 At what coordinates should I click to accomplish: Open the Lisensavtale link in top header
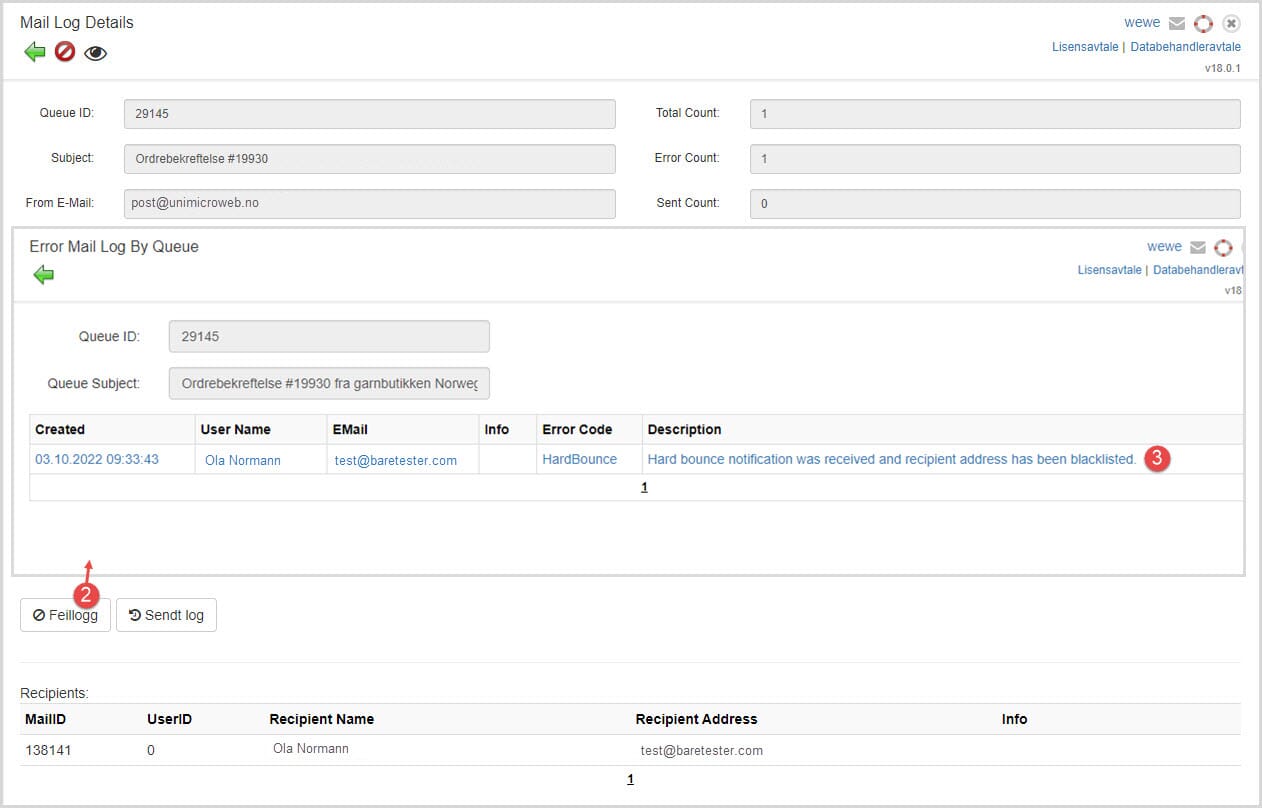(1085, 47)
